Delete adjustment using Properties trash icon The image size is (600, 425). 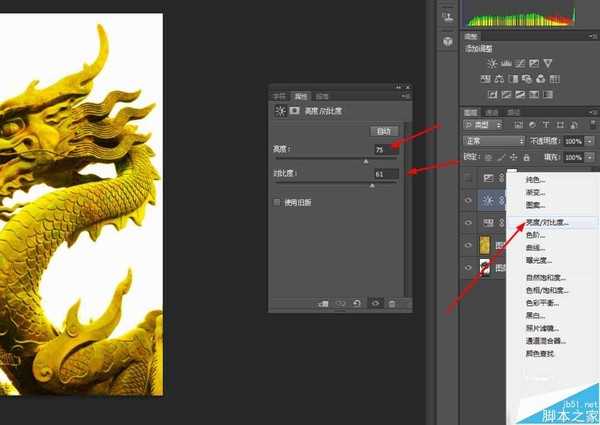coord(392,303)
